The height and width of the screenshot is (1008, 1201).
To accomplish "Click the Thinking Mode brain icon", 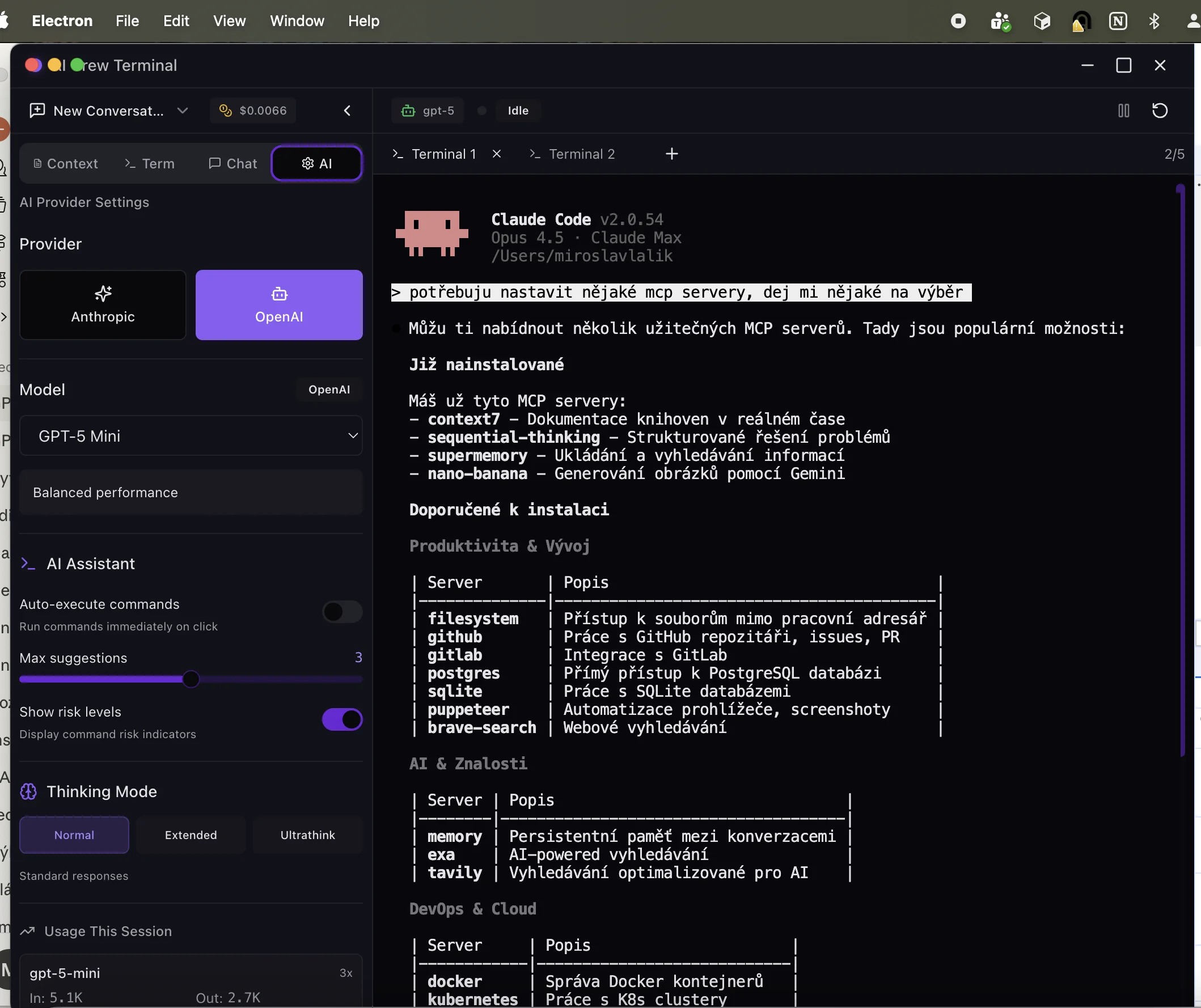I will coord(28,791).
